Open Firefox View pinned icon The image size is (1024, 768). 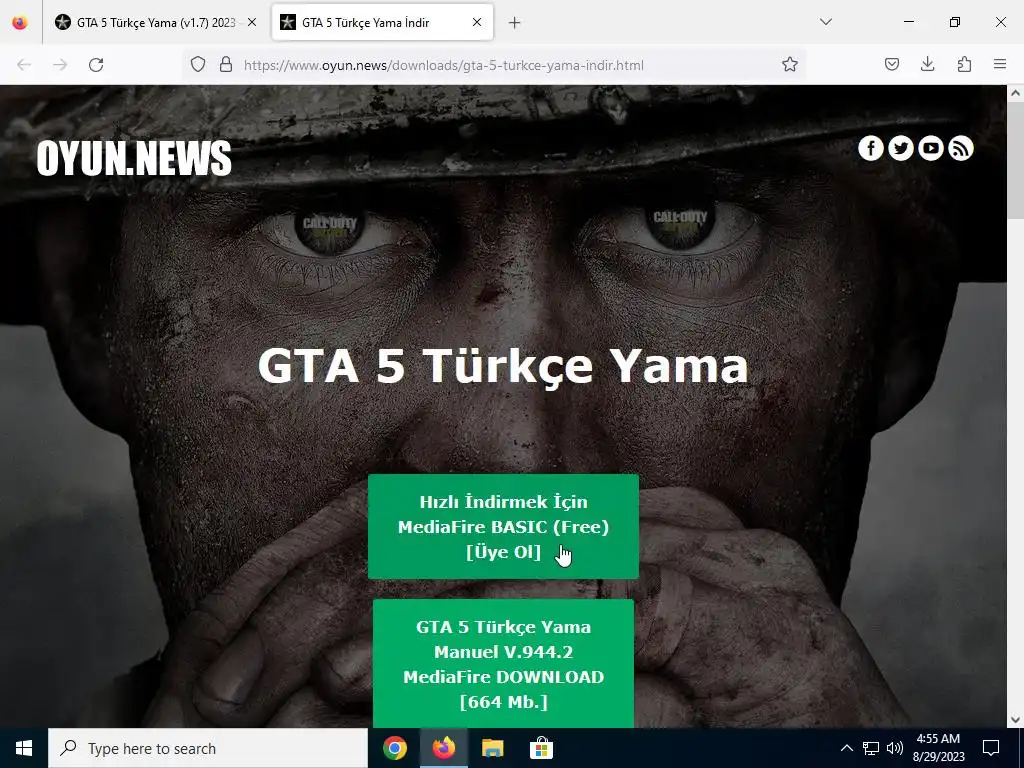coord(20,23)
